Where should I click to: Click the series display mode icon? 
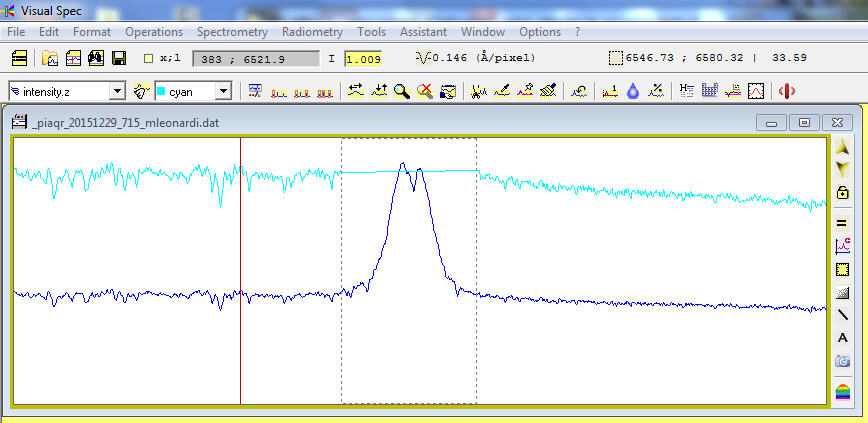pyautogui.click(x=255, y=91)
